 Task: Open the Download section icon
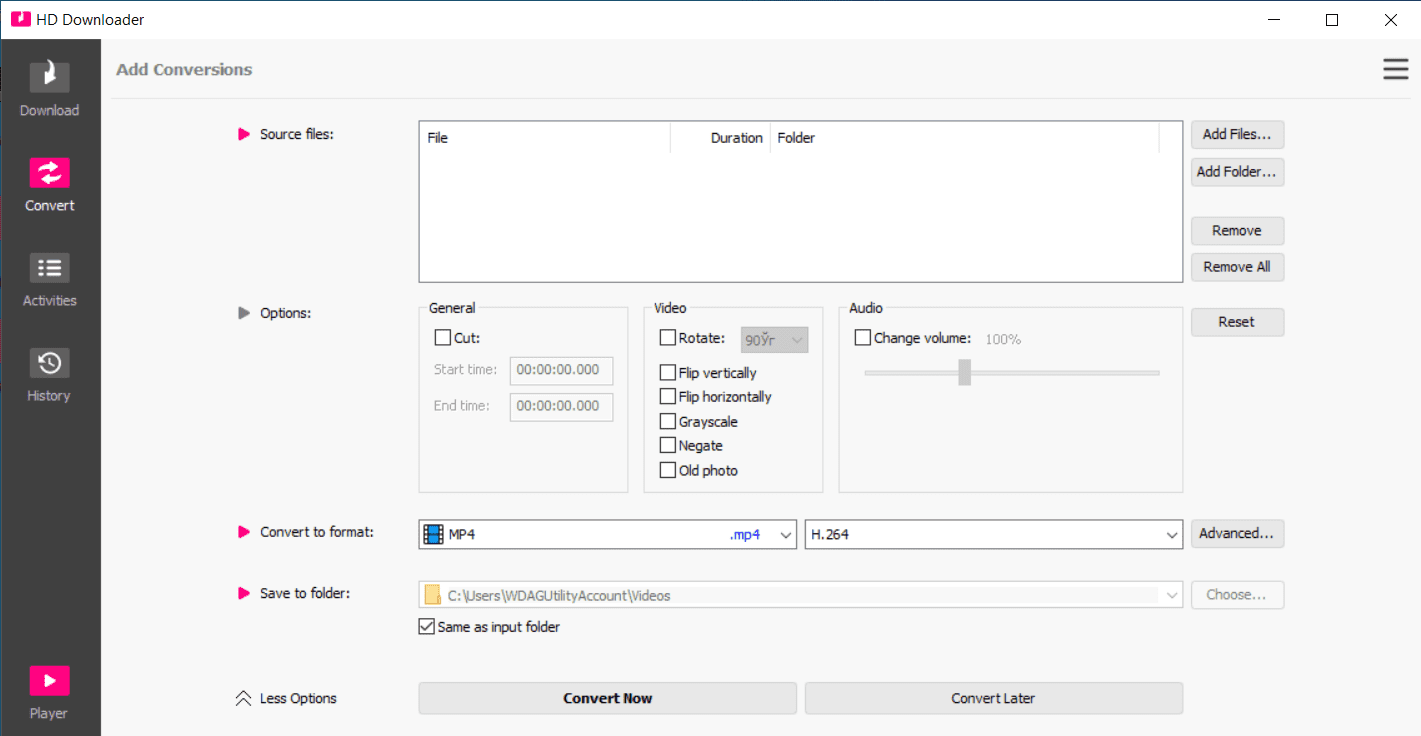(49, 77)
